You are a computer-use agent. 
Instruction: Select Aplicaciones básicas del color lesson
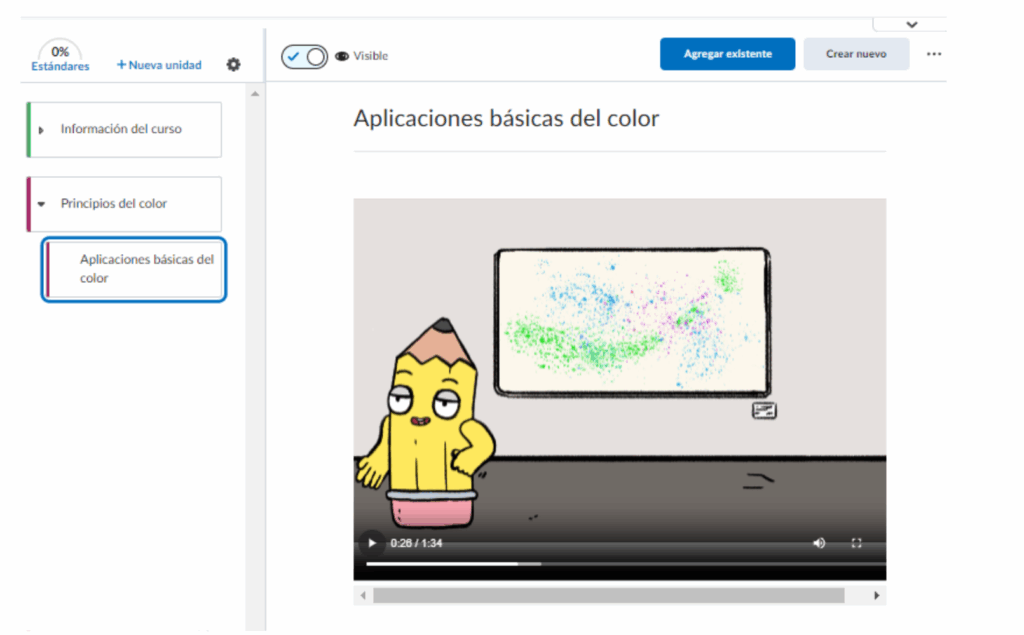click(146, 268)
